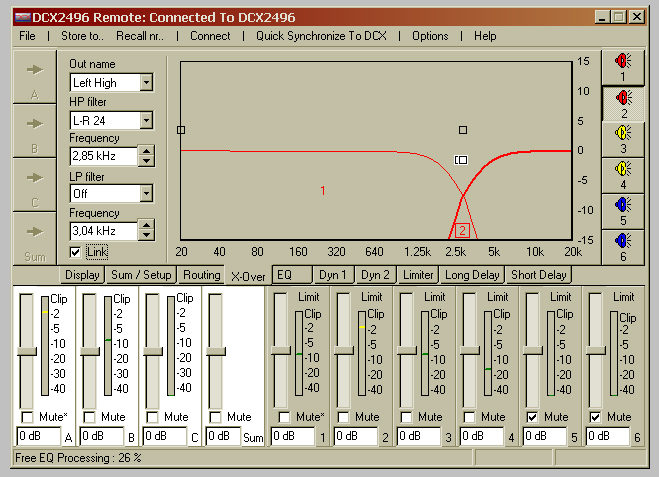Increase LP frequency with up arrow
This screenshot has height=477, width=659.
[x=146, y=225]
